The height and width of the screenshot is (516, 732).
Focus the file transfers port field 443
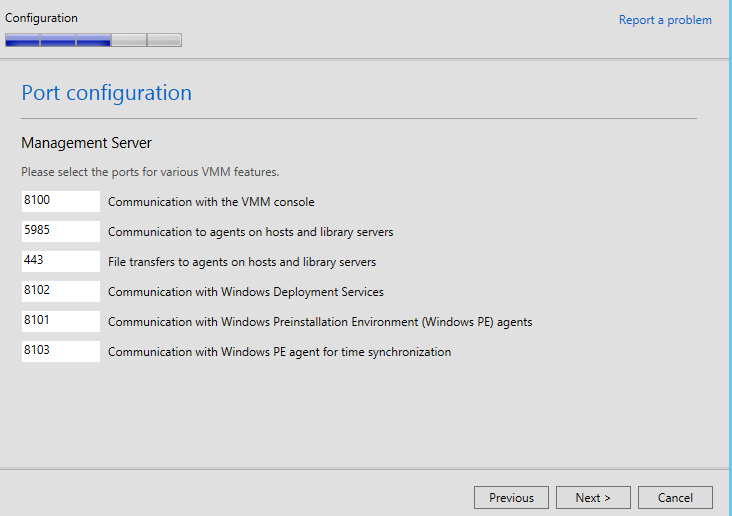click(60, 261)
